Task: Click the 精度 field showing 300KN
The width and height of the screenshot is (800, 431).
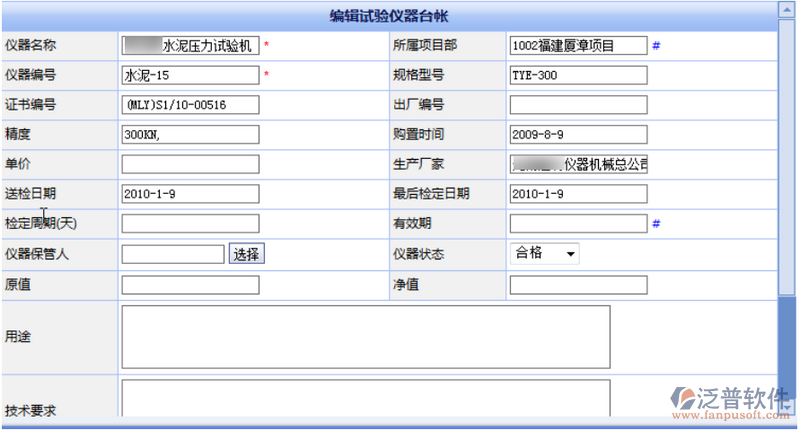Action: pos(190,134)
